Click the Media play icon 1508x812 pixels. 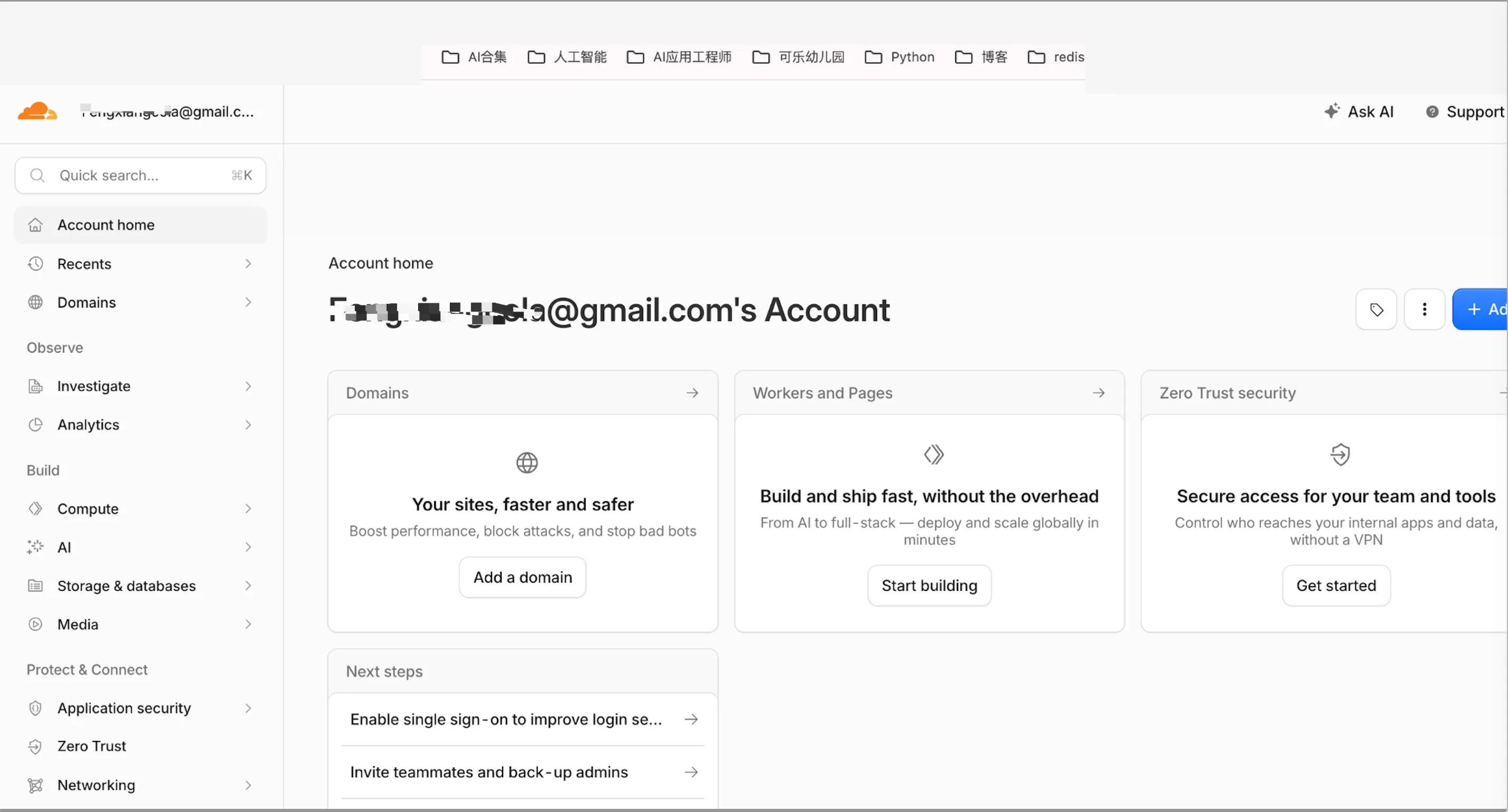point(36,624)
